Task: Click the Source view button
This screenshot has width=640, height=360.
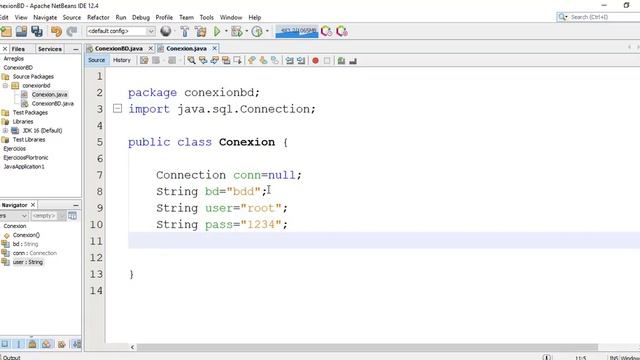Action: click(x=97, y=60)
